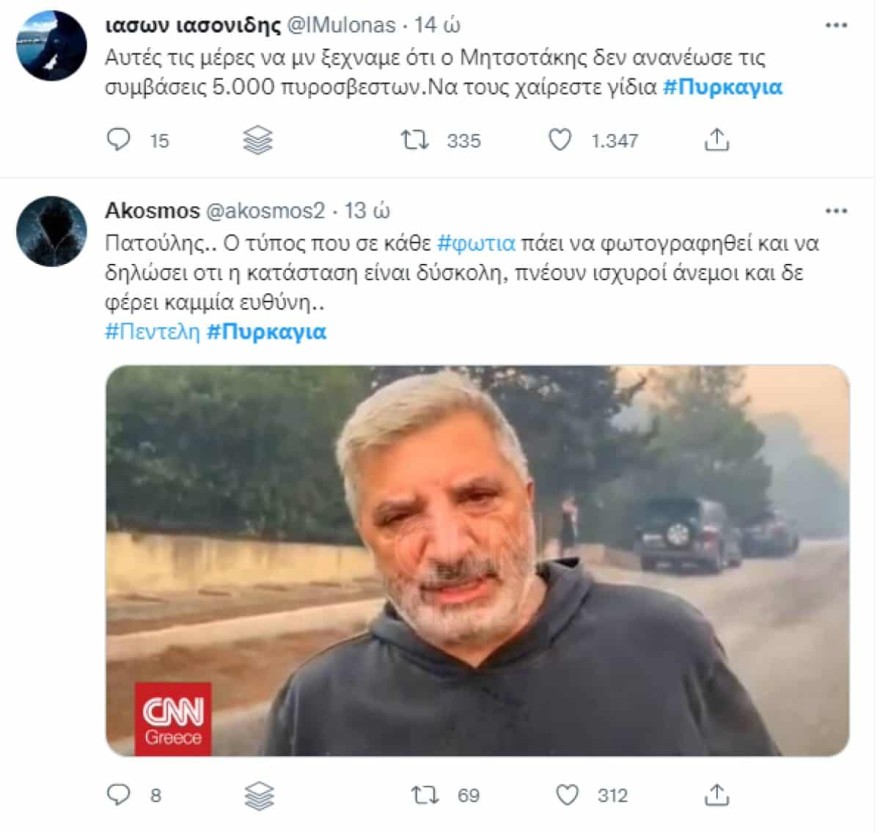Open more options on the Akosmos tweet
The width and height of the screenshot is (880, 833).
(x=836, y=211)
